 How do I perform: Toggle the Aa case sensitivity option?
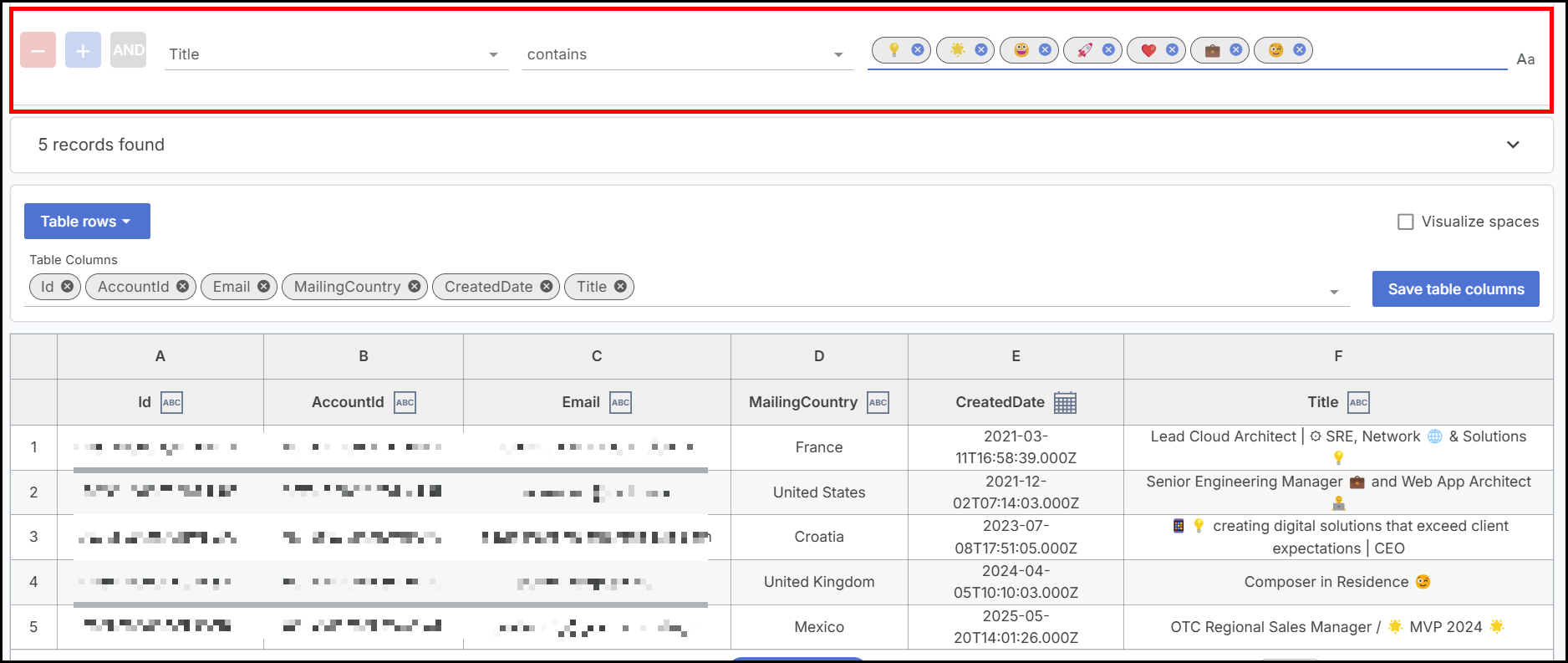(1525, 59)
